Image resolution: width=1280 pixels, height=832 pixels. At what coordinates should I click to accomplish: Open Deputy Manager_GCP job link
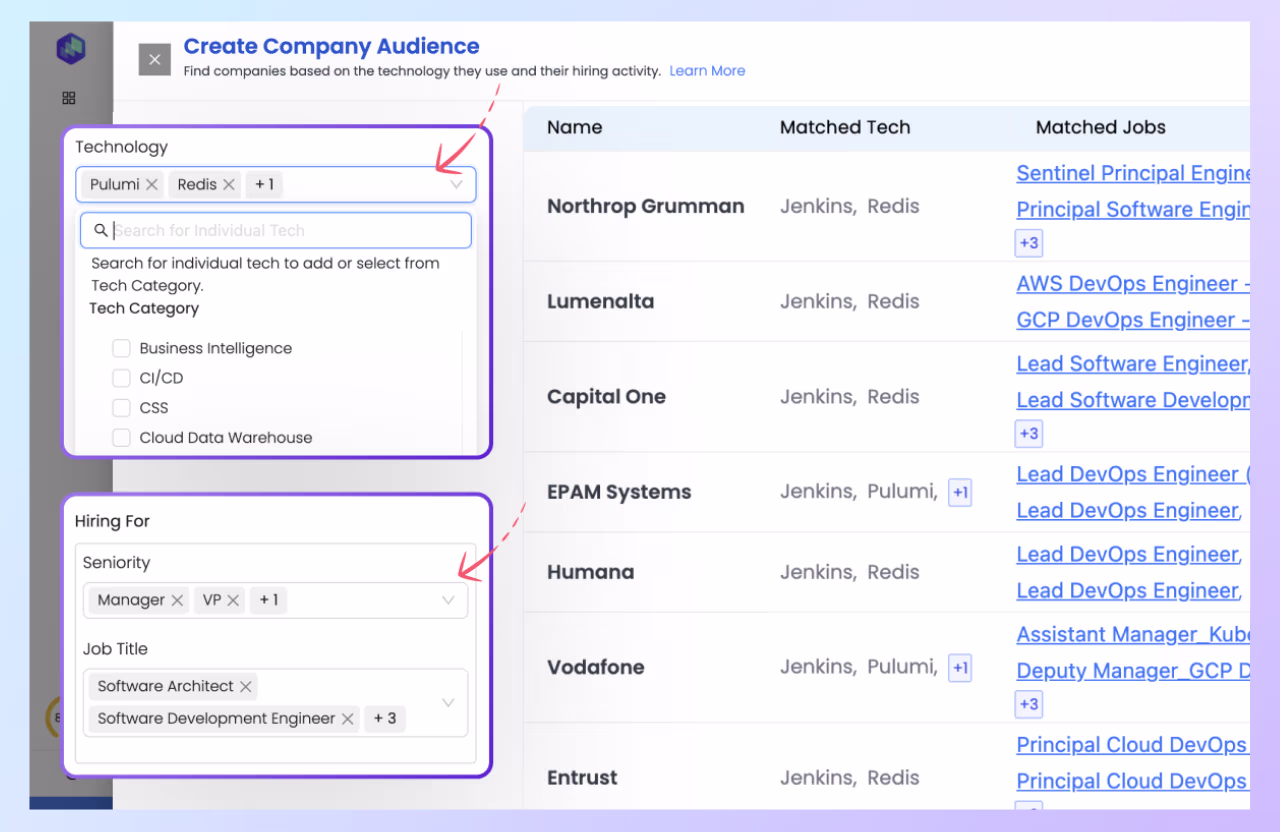(1133, 670)
